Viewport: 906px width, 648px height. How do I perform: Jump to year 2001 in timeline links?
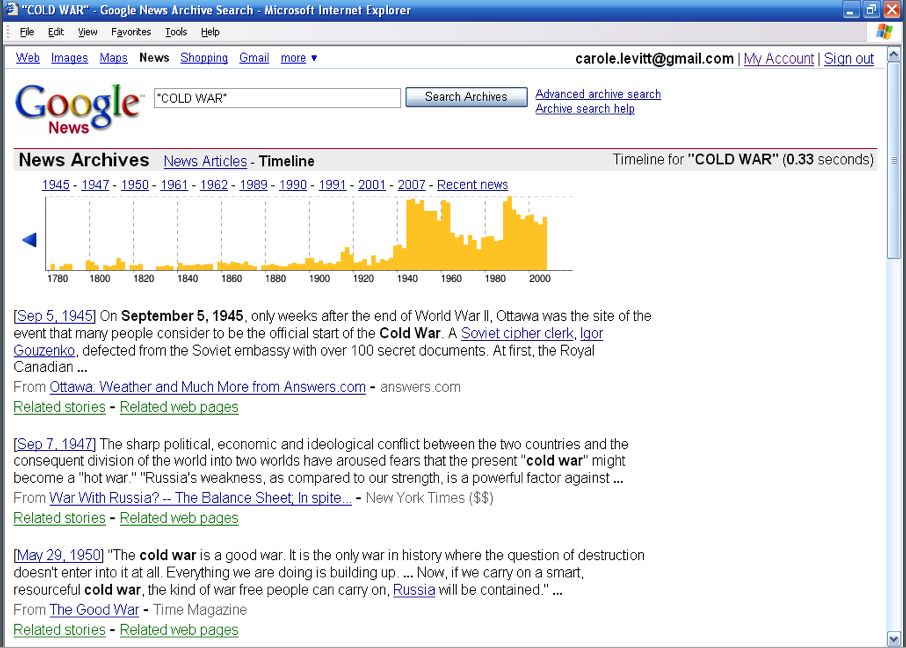click(372, 185)
